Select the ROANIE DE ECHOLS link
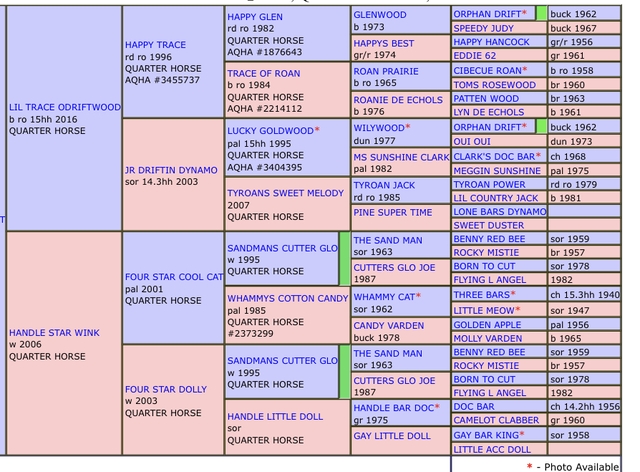The width and height of the screenshot is (640, 472). click(x=397, y=100)
